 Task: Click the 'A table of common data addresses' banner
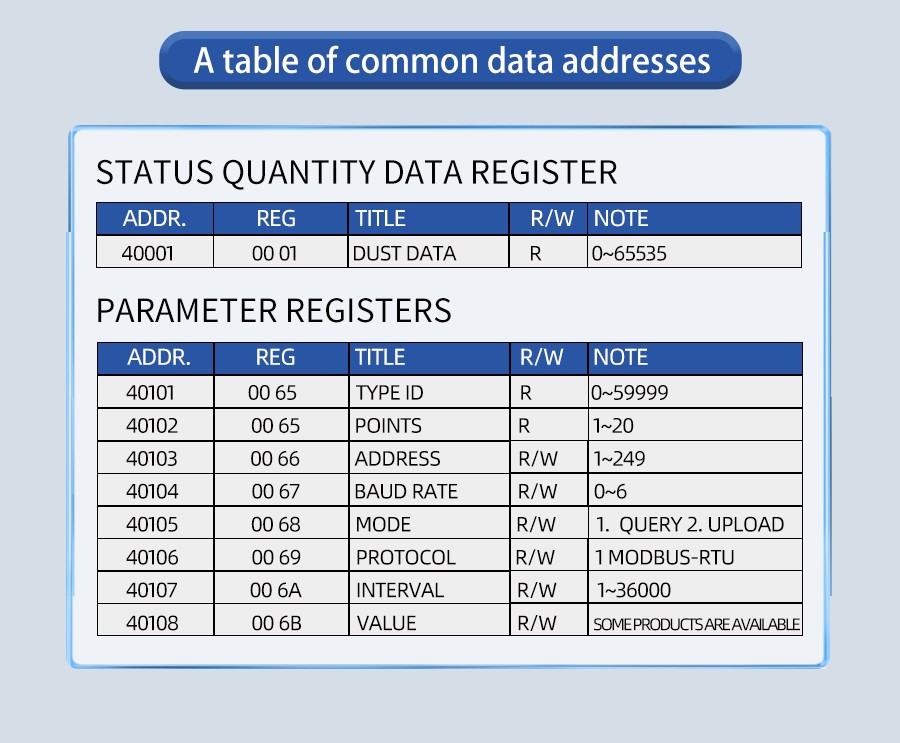(x=450, y=61)
